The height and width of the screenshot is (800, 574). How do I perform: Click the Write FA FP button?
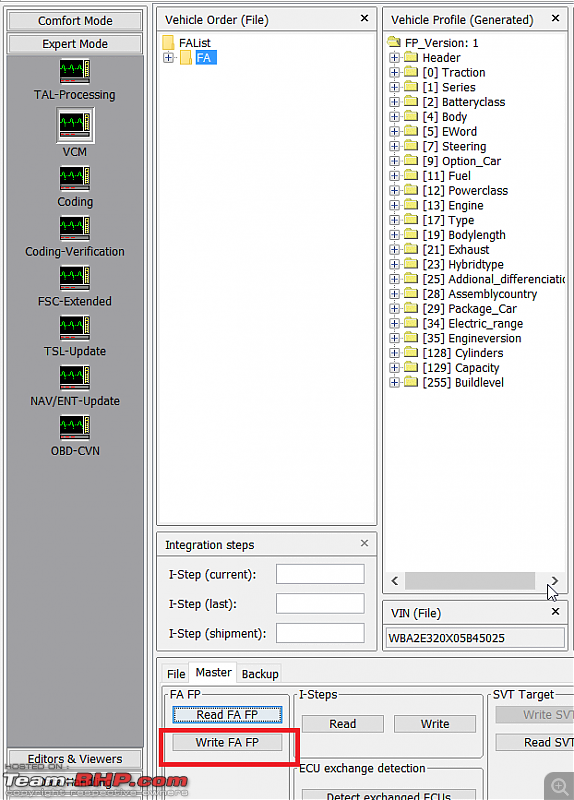pyautogui.click(x=227, y=742)
